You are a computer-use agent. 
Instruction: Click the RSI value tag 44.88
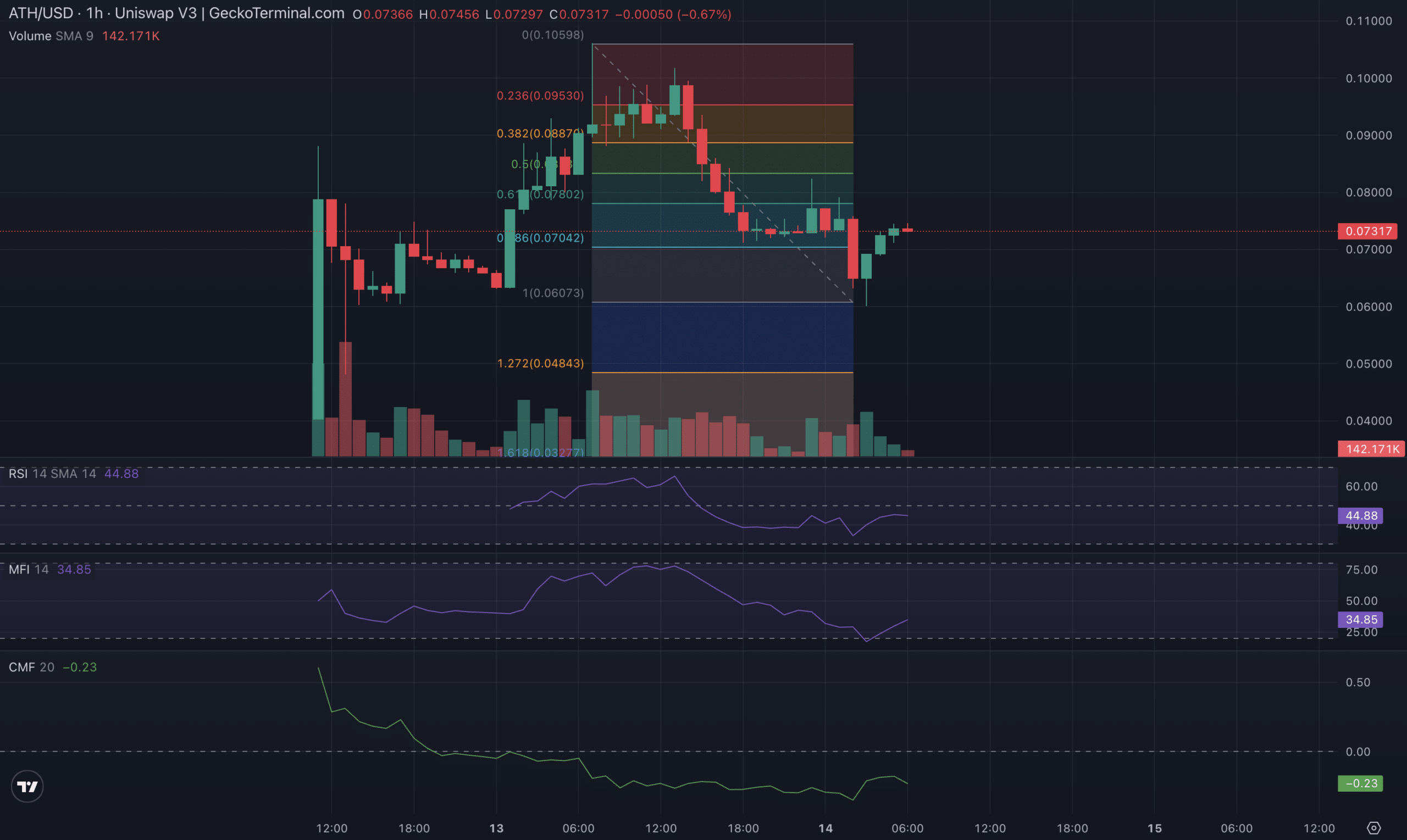point(1361,516)
